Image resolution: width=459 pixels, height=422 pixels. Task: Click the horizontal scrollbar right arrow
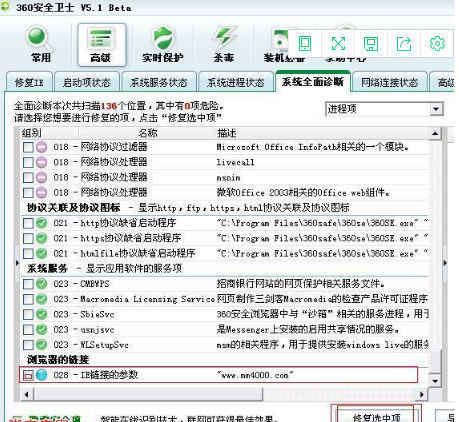422,394
